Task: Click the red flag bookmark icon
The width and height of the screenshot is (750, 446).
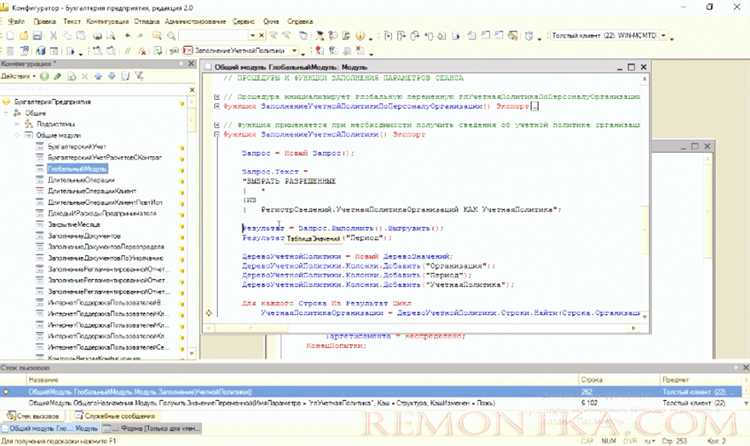Action: [x=319, y=50]
